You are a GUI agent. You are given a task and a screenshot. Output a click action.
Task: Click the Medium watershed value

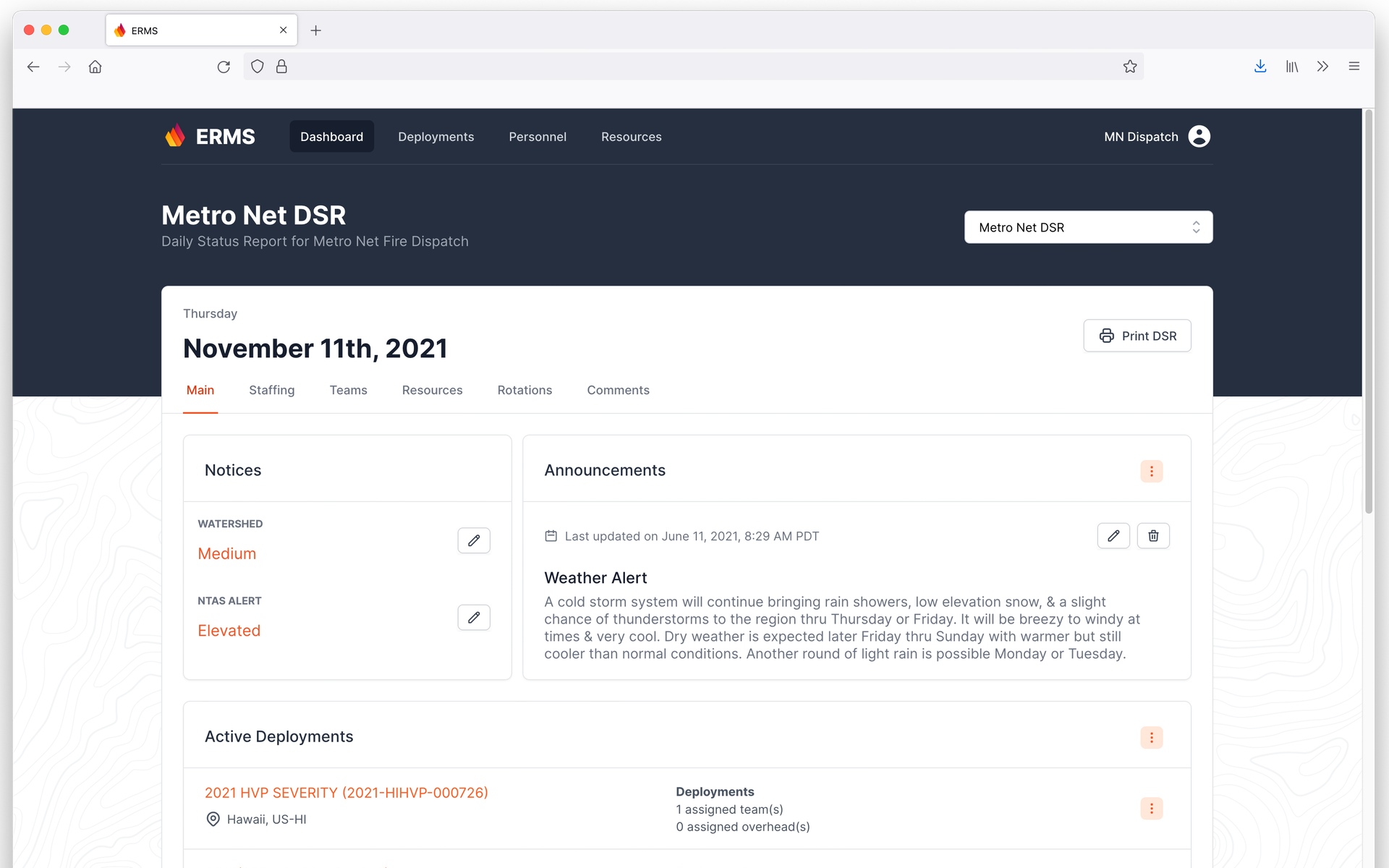click(227, 553)
